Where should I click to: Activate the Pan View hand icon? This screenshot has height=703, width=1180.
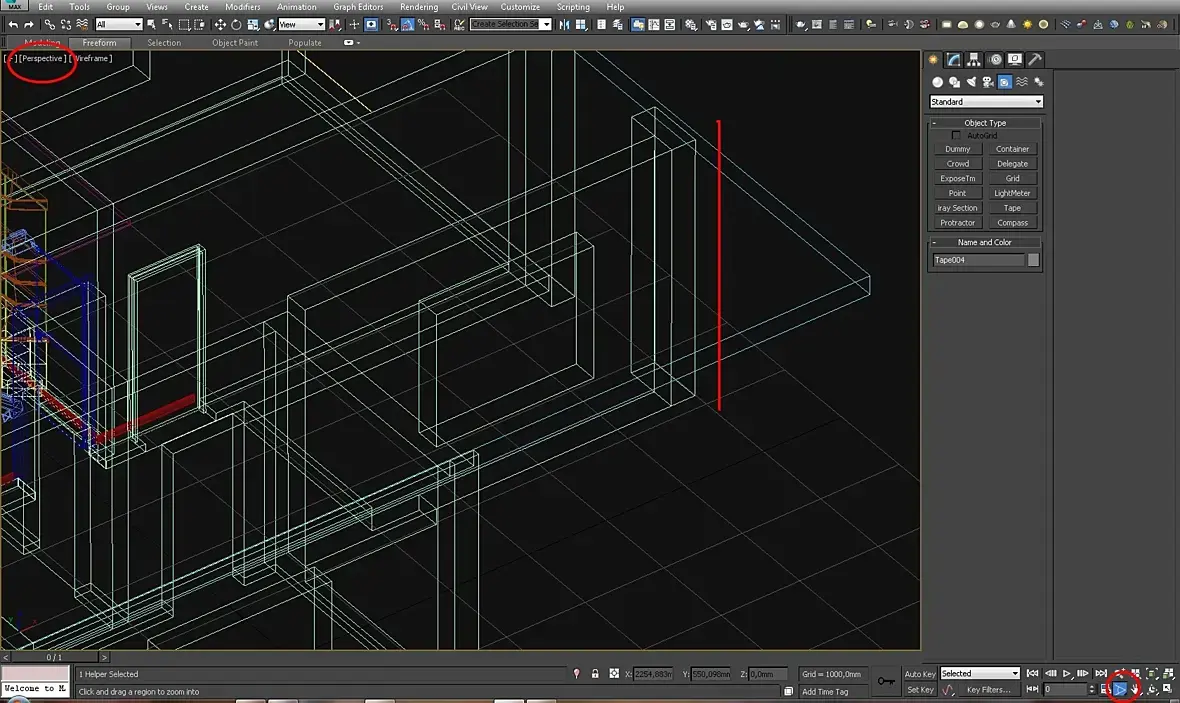click(1135, 689)
